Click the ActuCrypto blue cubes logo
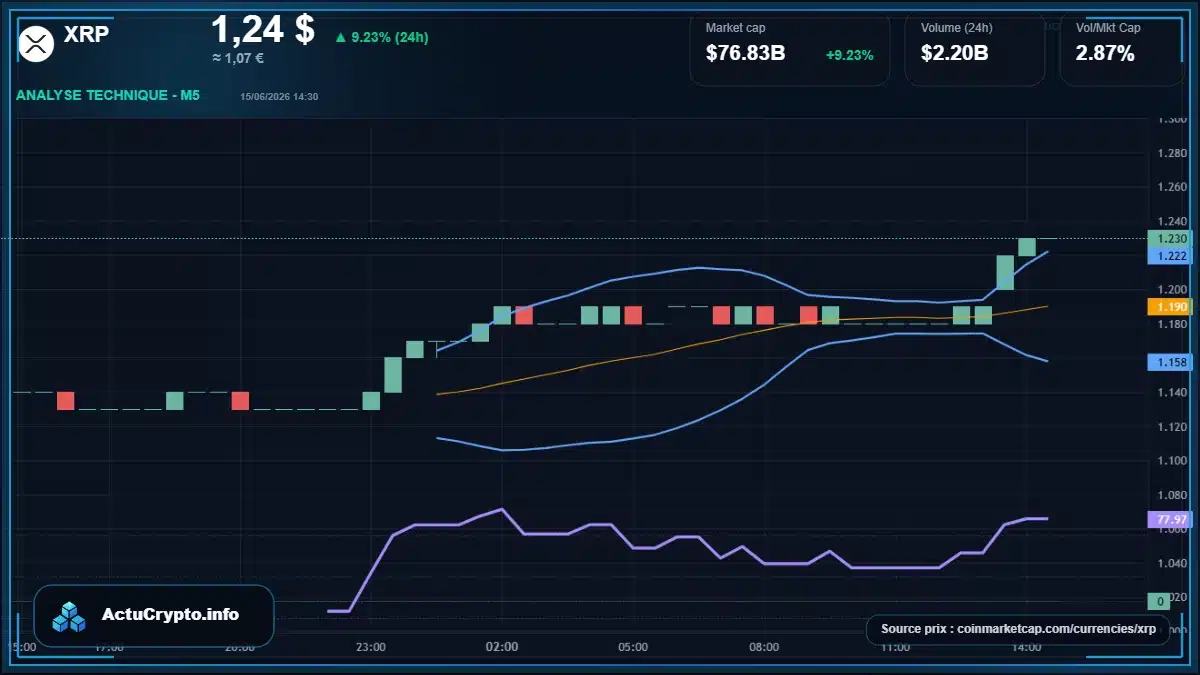 70,616
